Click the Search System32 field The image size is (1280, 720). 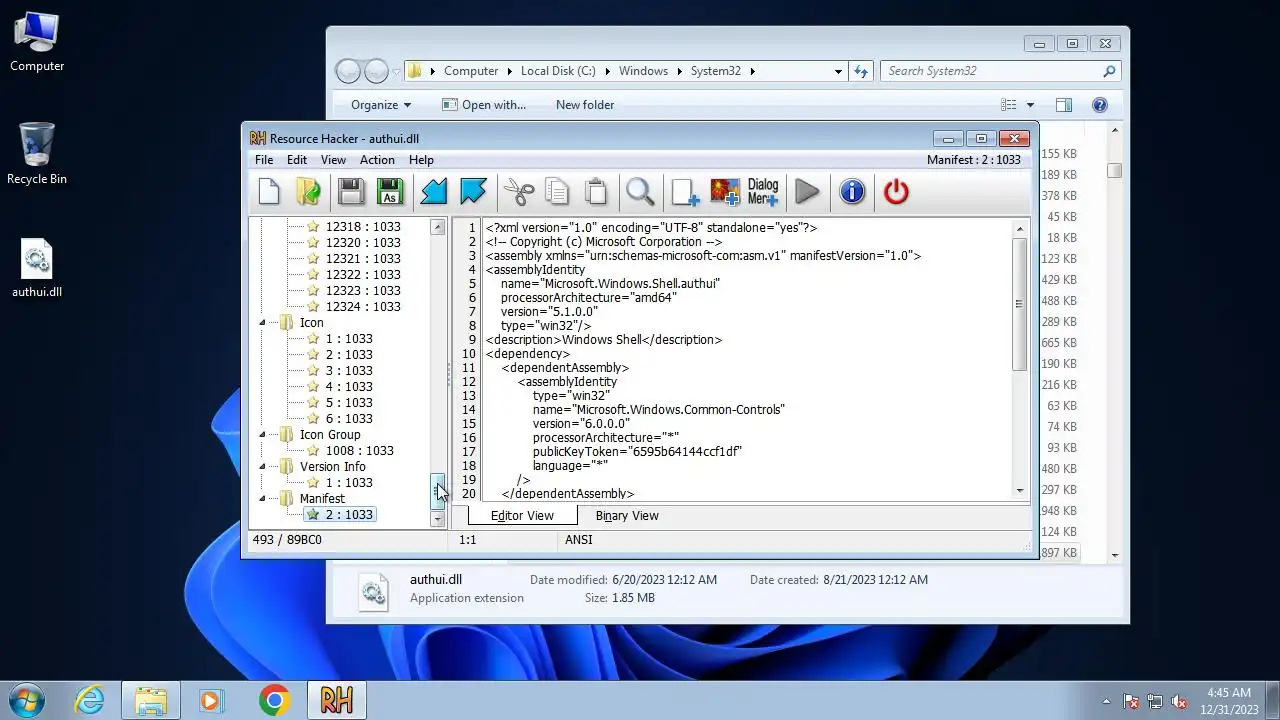[x=1000, y=71]
